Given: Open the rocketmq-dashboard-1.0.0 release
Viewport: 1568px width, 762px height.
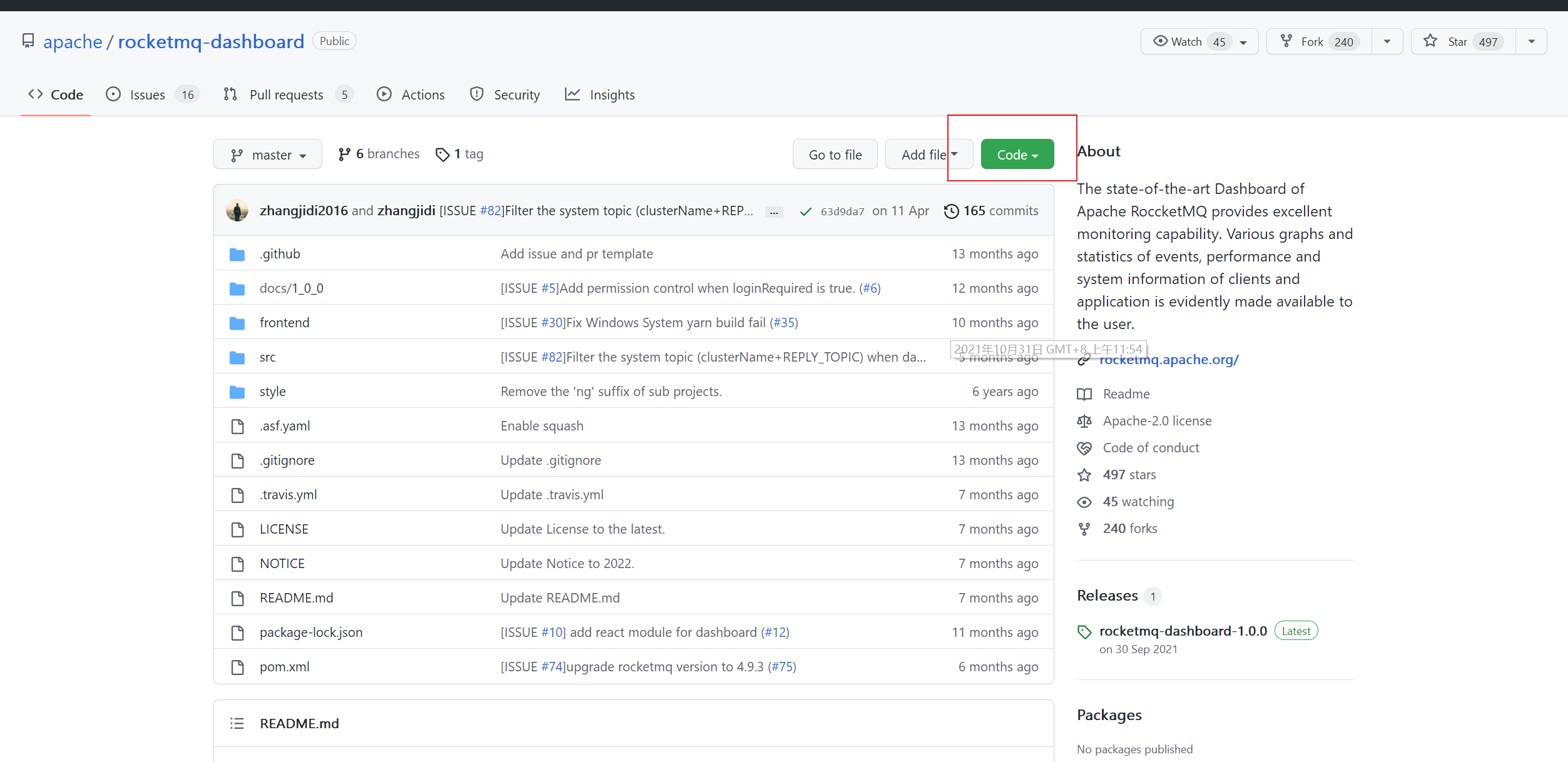Looking at the screenshot, I should [1183, 631].
